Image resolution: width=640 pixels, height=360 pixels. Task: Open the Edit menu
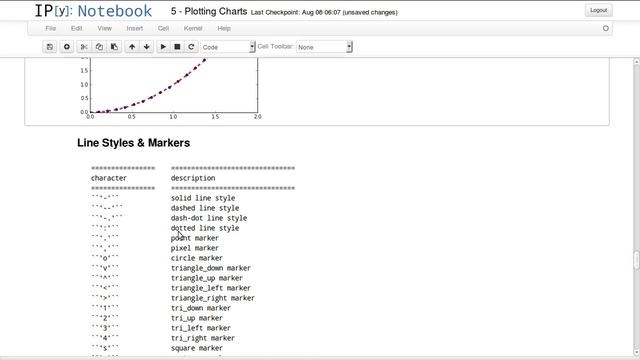coord(76,28)
